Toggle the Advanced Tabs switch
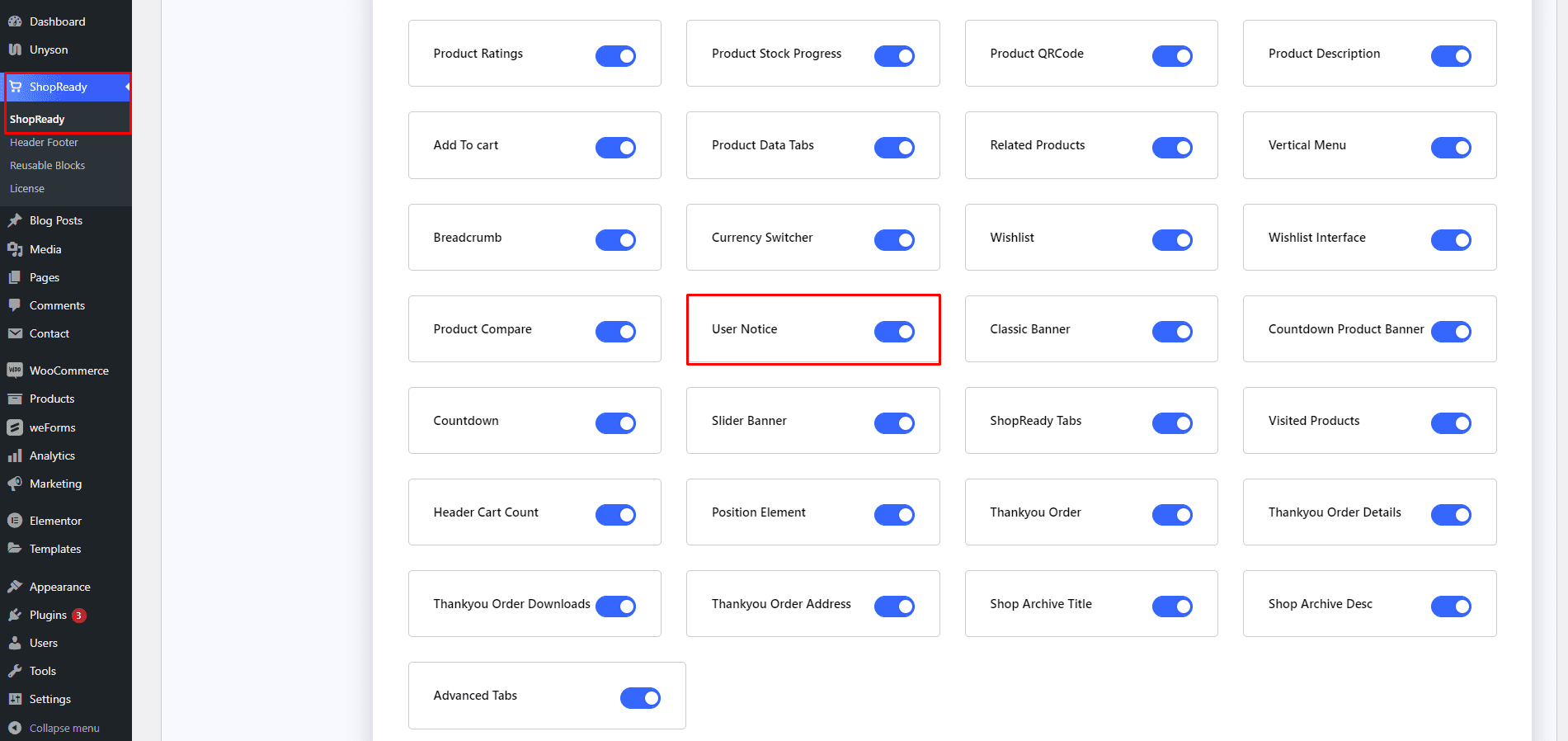This screenshot has width=1568, height=741. [x=640, y=698]
